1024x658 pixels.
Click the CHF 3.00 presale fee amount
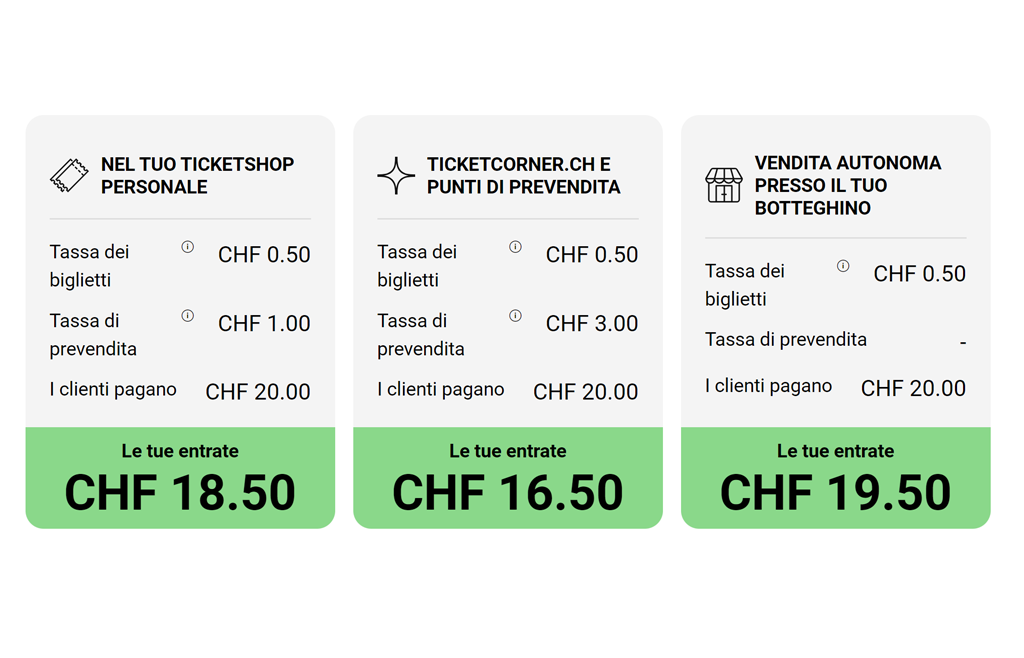click(592, 324)
